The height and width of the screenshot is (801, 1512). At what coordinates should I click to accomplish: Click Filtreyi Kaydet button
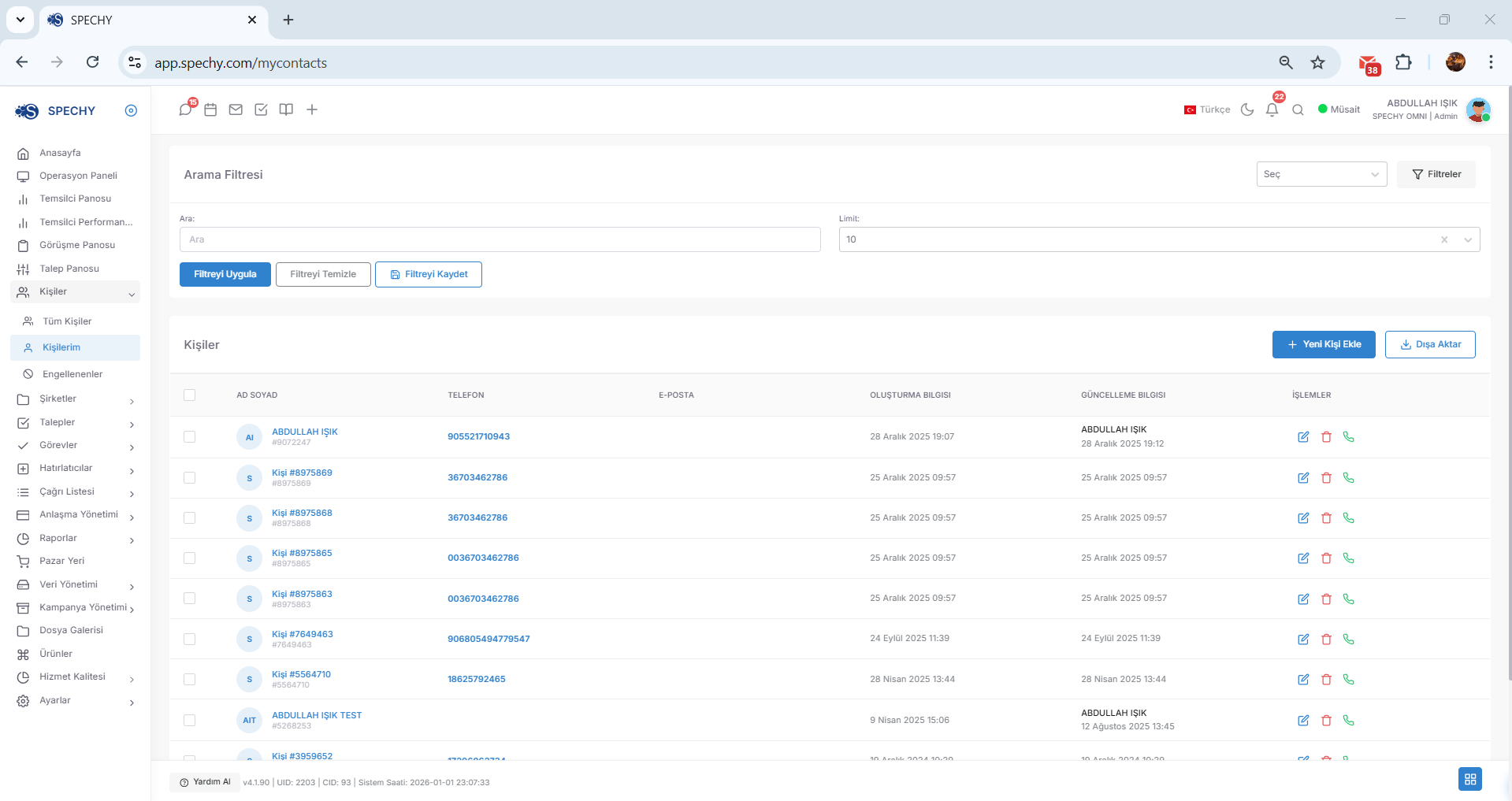[x=429, y=274]
